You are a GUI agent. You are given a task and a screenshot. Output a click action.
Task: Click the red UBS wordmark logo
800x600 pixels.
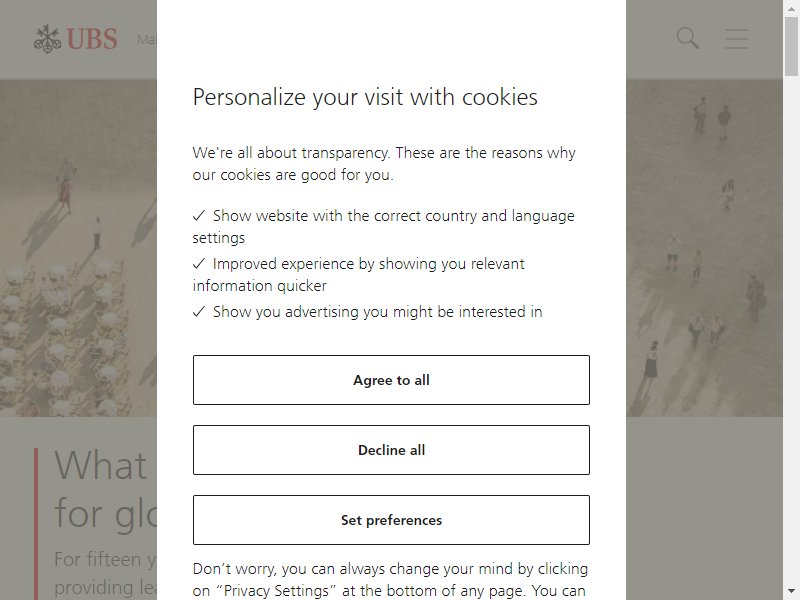[x=92, y=39]
